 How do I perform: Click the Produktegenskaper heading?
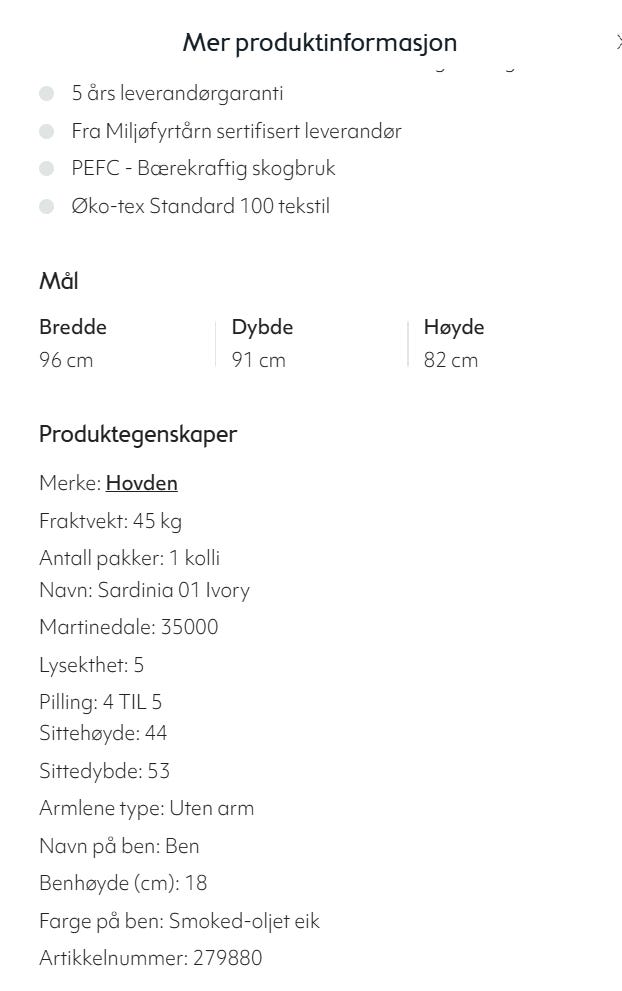tap(138, 434)
